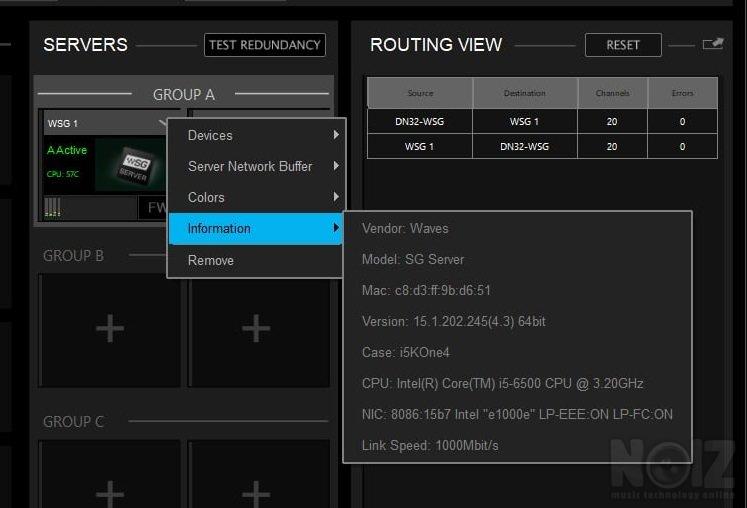Click the FW button on WSG 1
The width and height of the screenshot is (747, 508).
point(155,208)
